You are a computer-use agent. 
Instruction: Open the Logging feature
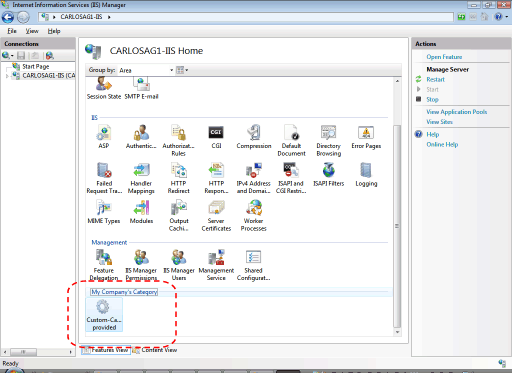[366, 175]
